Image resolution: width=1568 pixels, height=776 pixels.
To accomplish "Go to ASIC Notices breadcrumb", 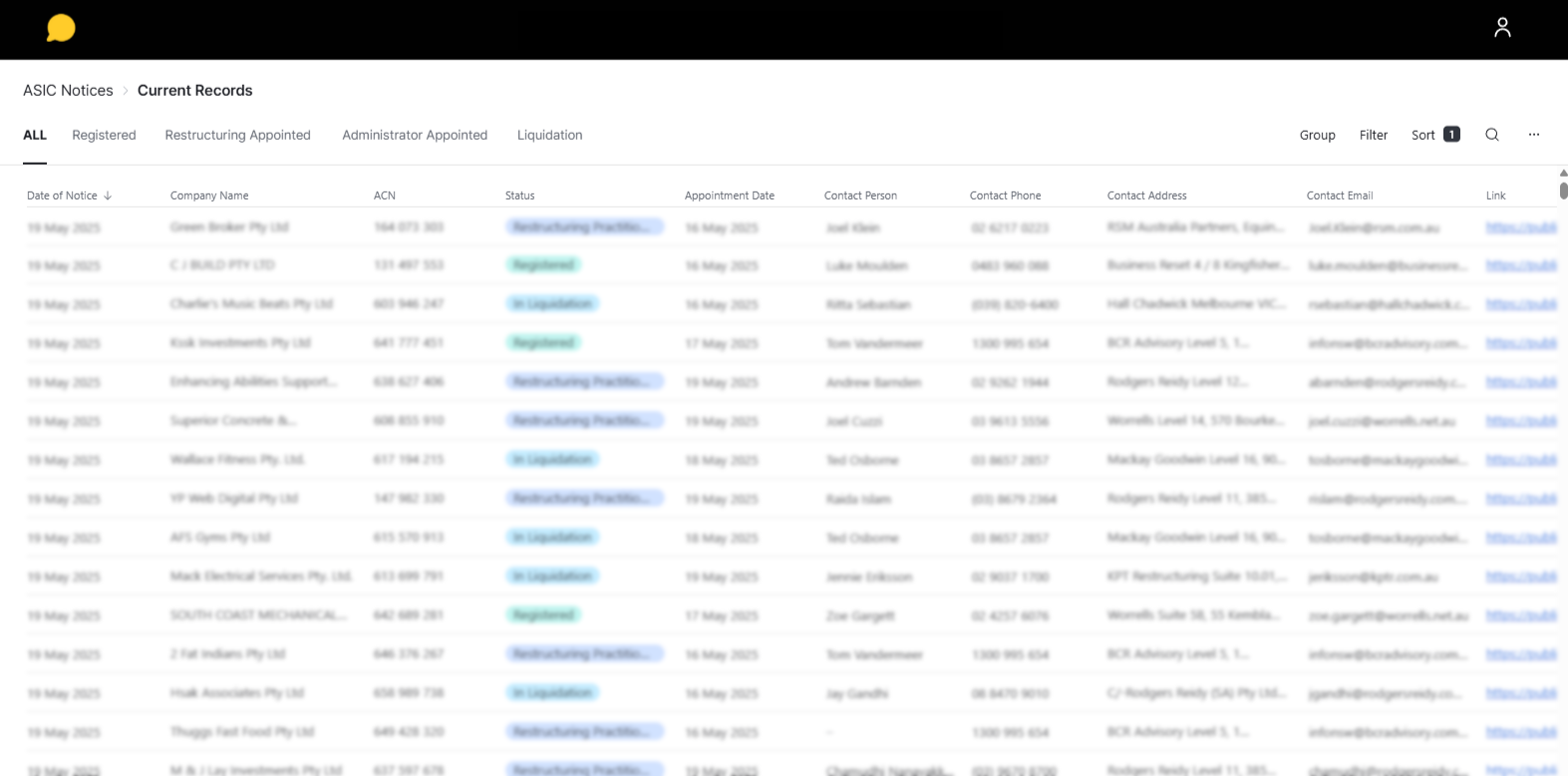I will (x=68, y=90).
